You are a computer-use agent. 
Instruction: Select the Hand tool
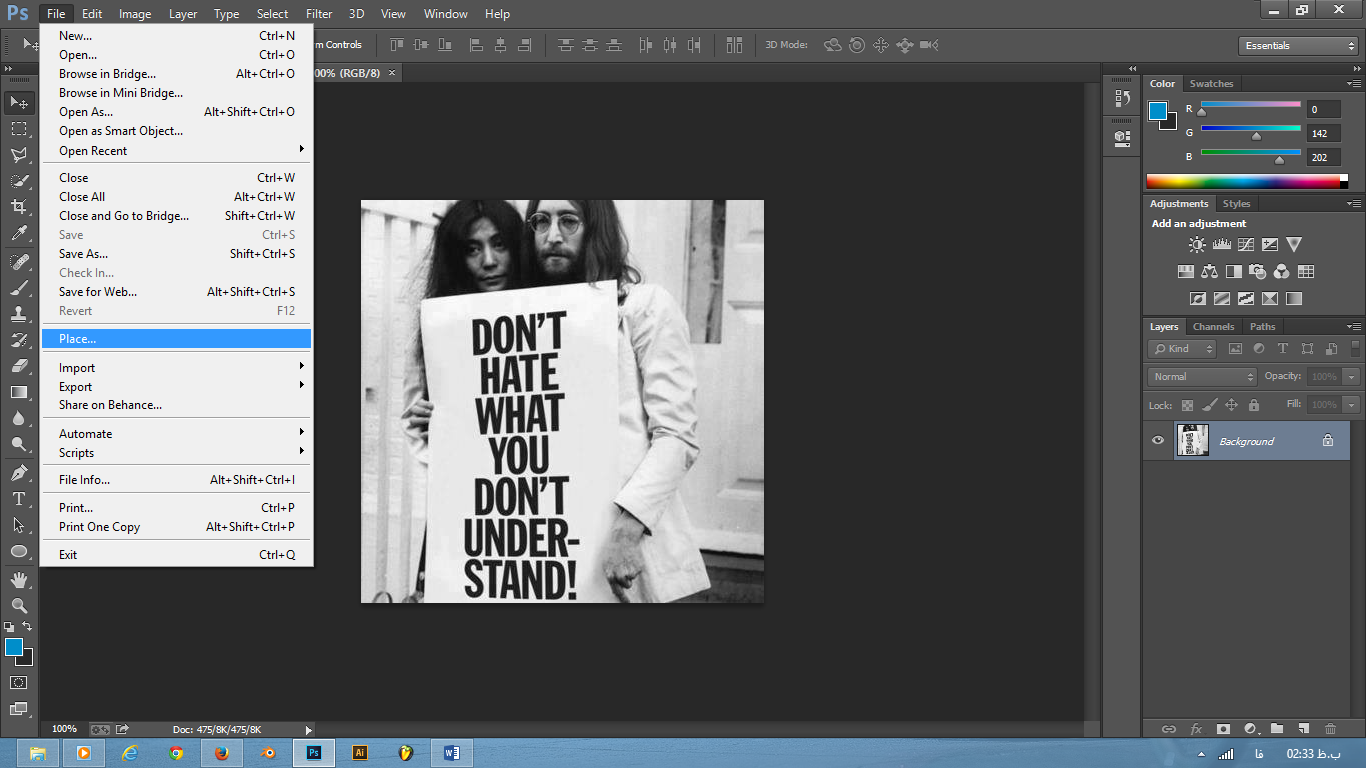[x=19, y=580]
